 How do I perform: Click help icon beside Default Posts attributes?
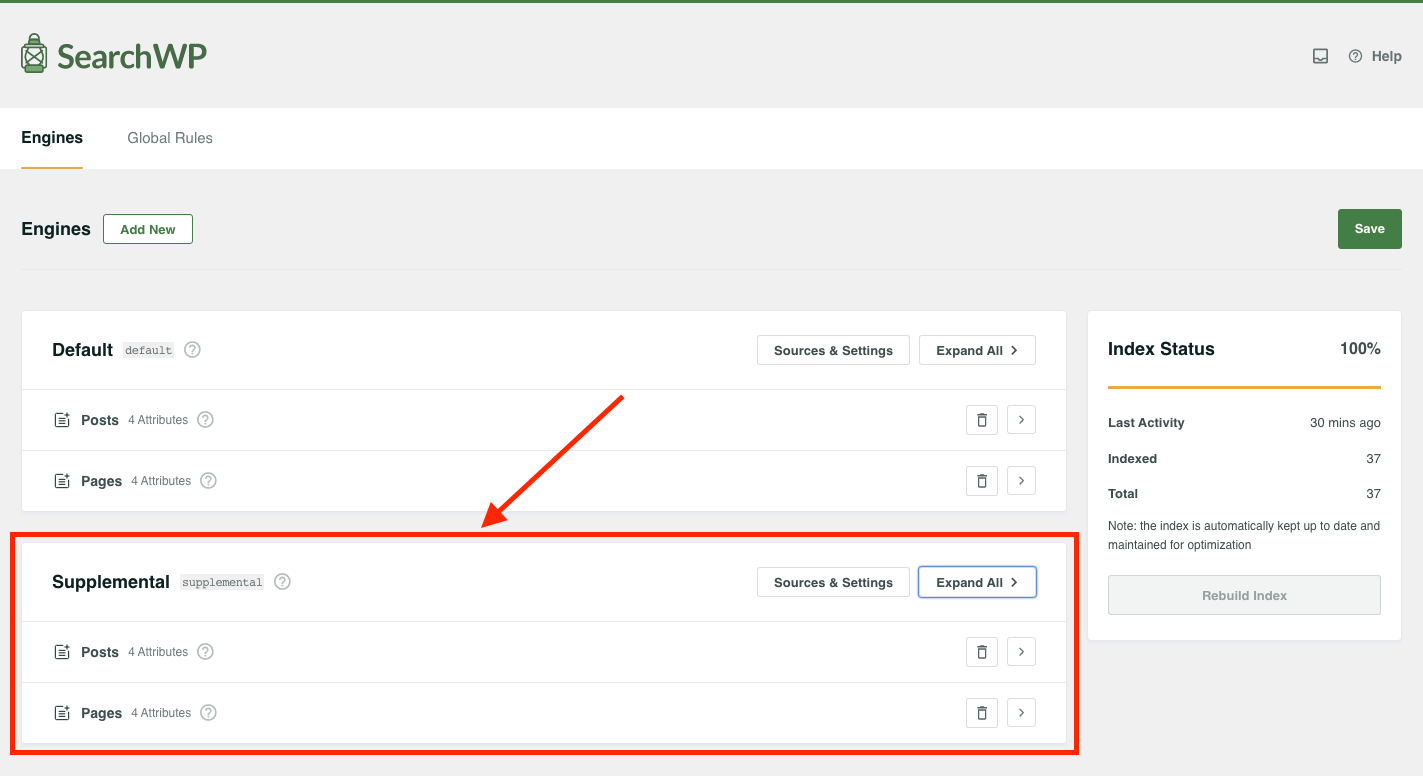coord(205,420)
